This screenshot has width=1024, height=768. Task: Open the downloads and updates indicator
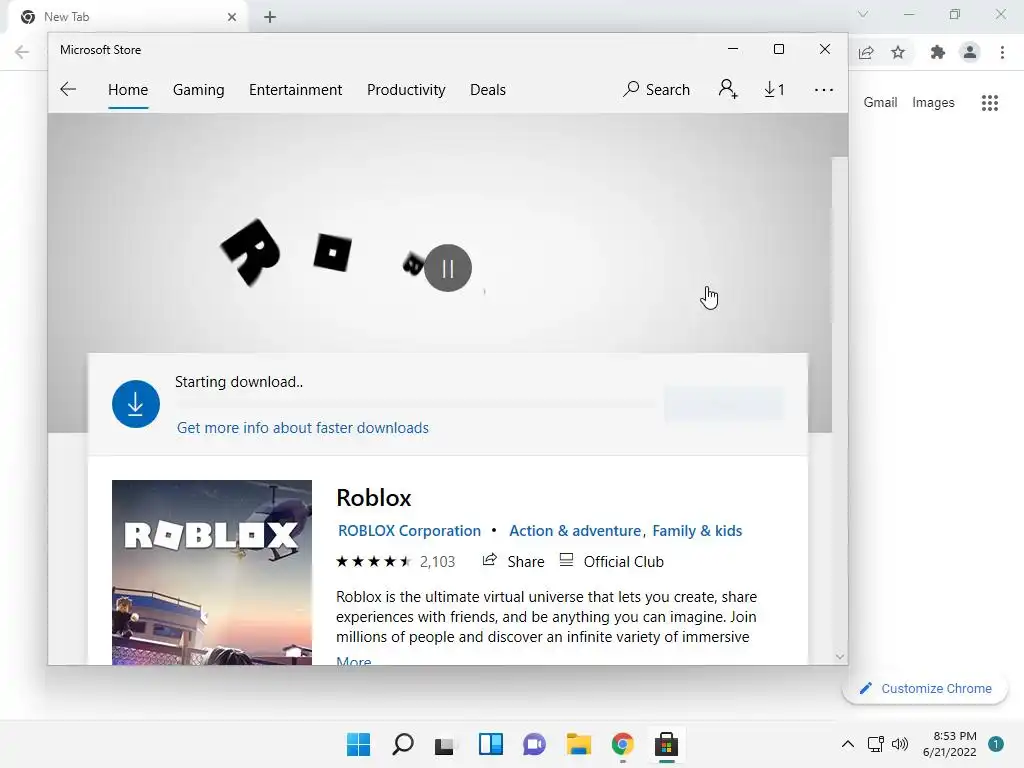point(775,89)
